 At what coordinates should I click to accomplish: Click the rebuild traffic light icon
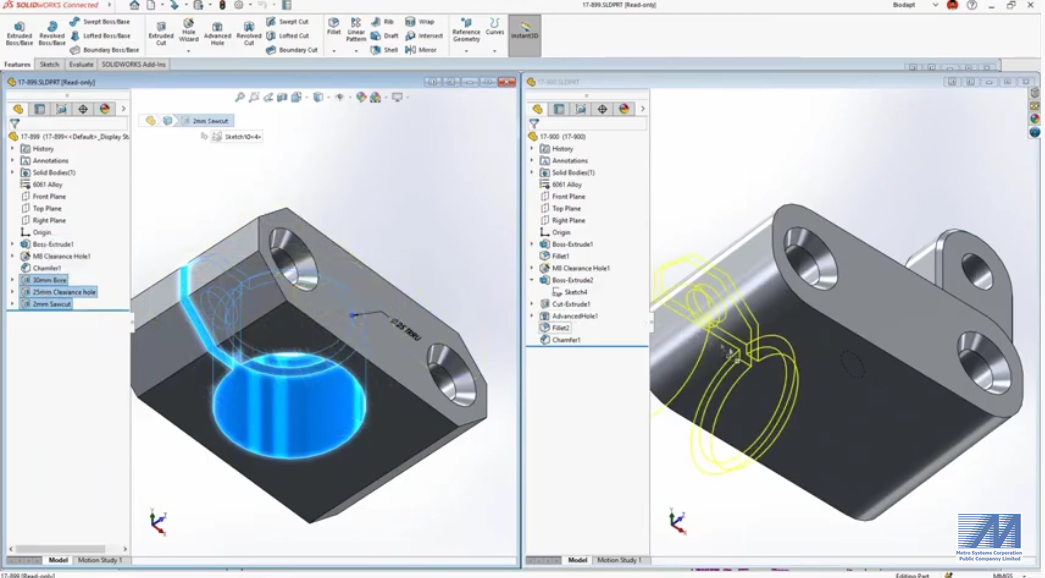223,5
